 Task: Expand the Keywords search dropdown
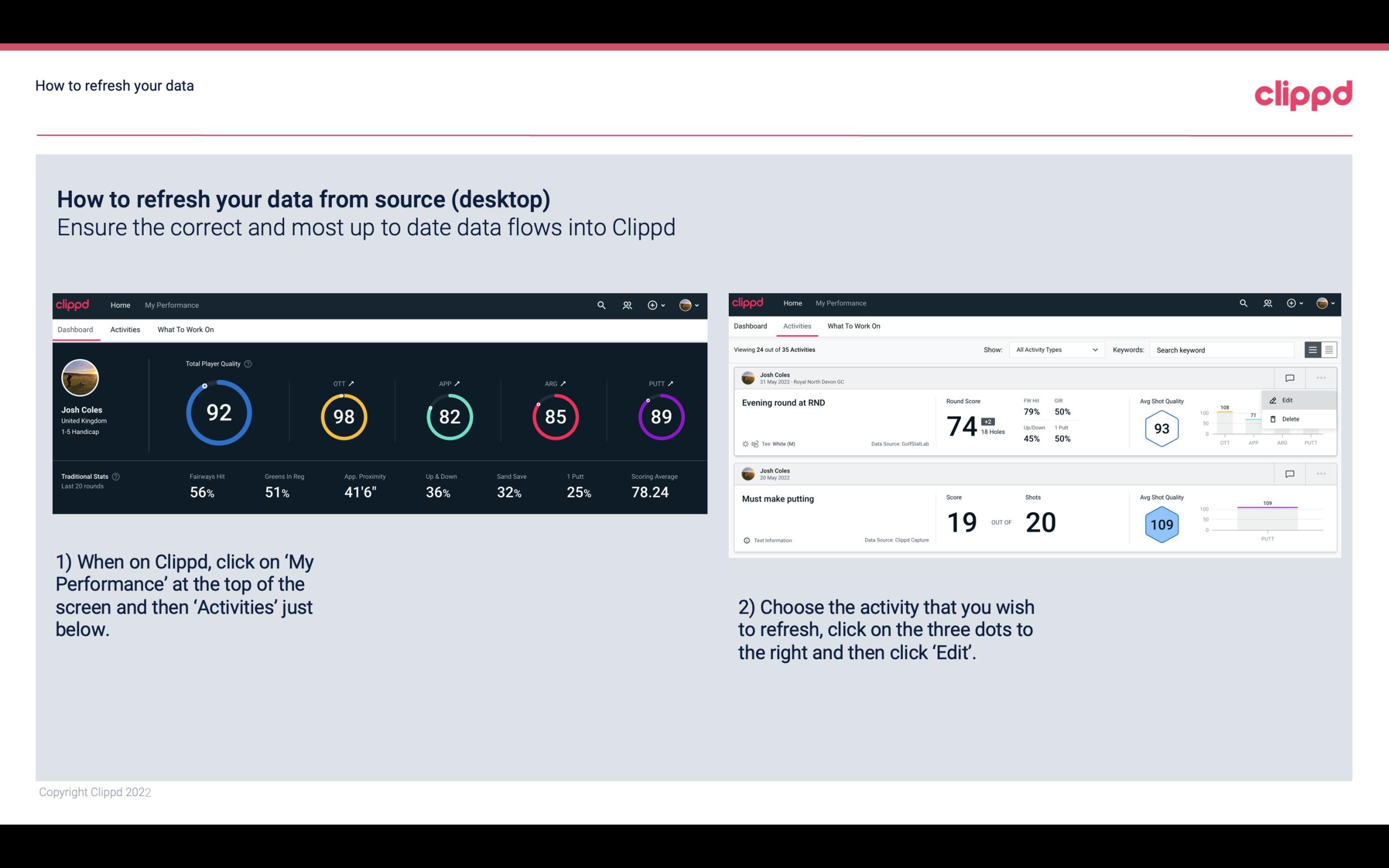tap(1220, 350)
